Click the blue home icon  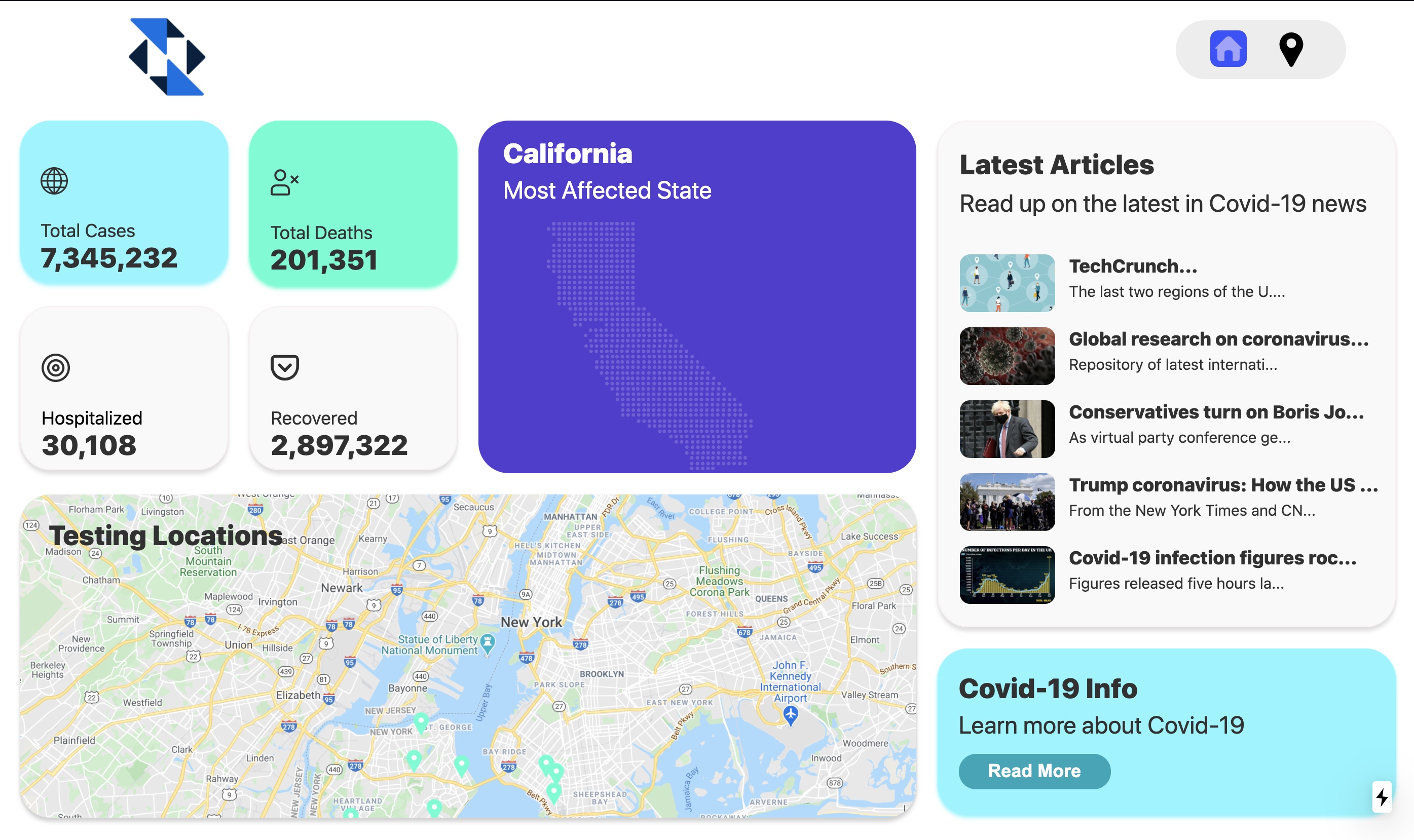[x=1228, y=49]
